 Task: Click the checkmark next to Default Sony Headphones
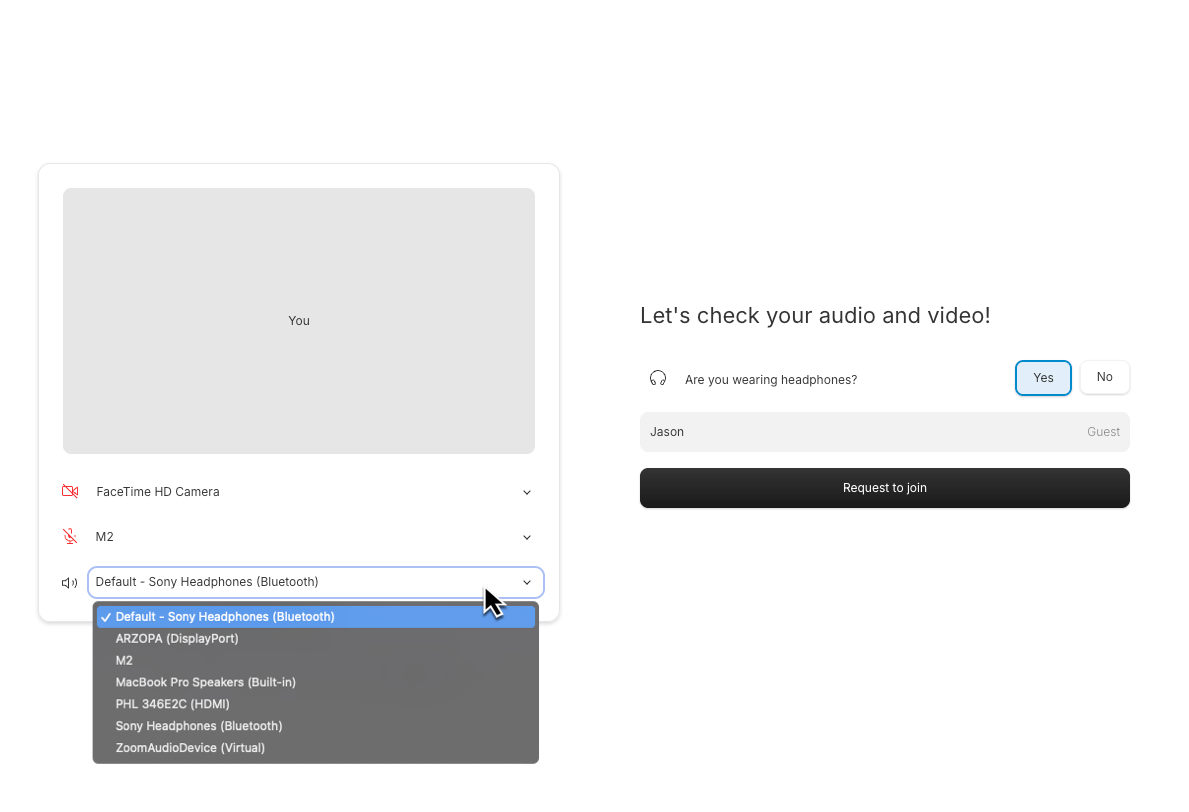pos(106,616)
